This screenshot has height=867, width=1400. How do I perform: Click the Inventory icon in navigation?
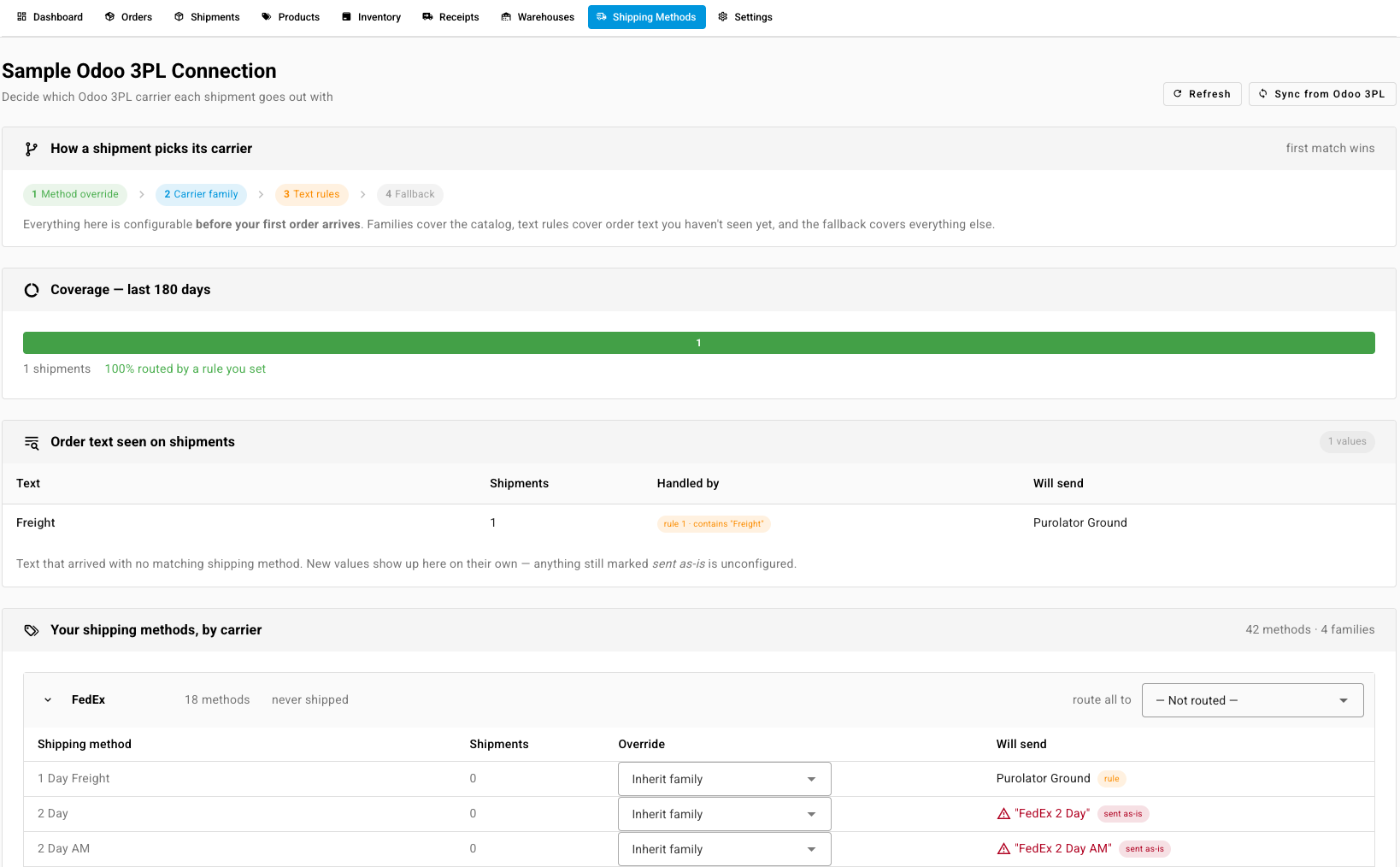click(x=346, y=17)
